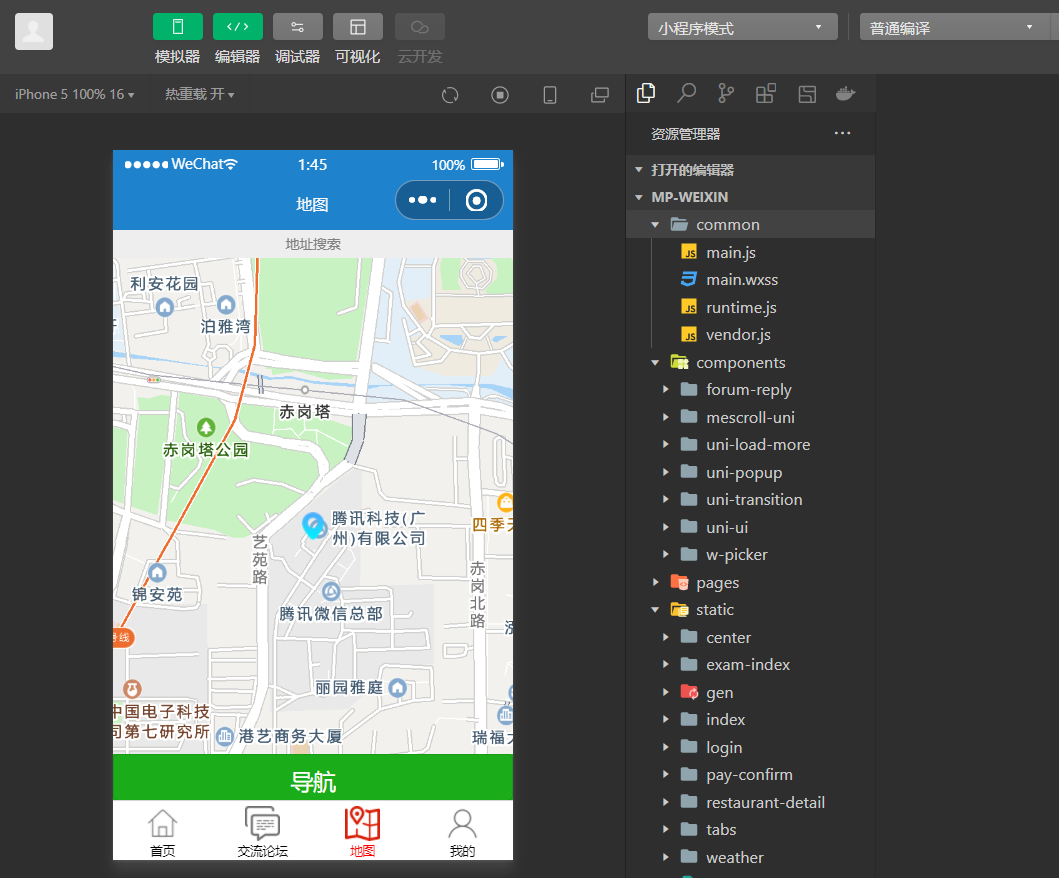The width and height of the screenshot is (1059, 878).
Task: Expand the w-picker folder
Action: click(x=751, y=554)
